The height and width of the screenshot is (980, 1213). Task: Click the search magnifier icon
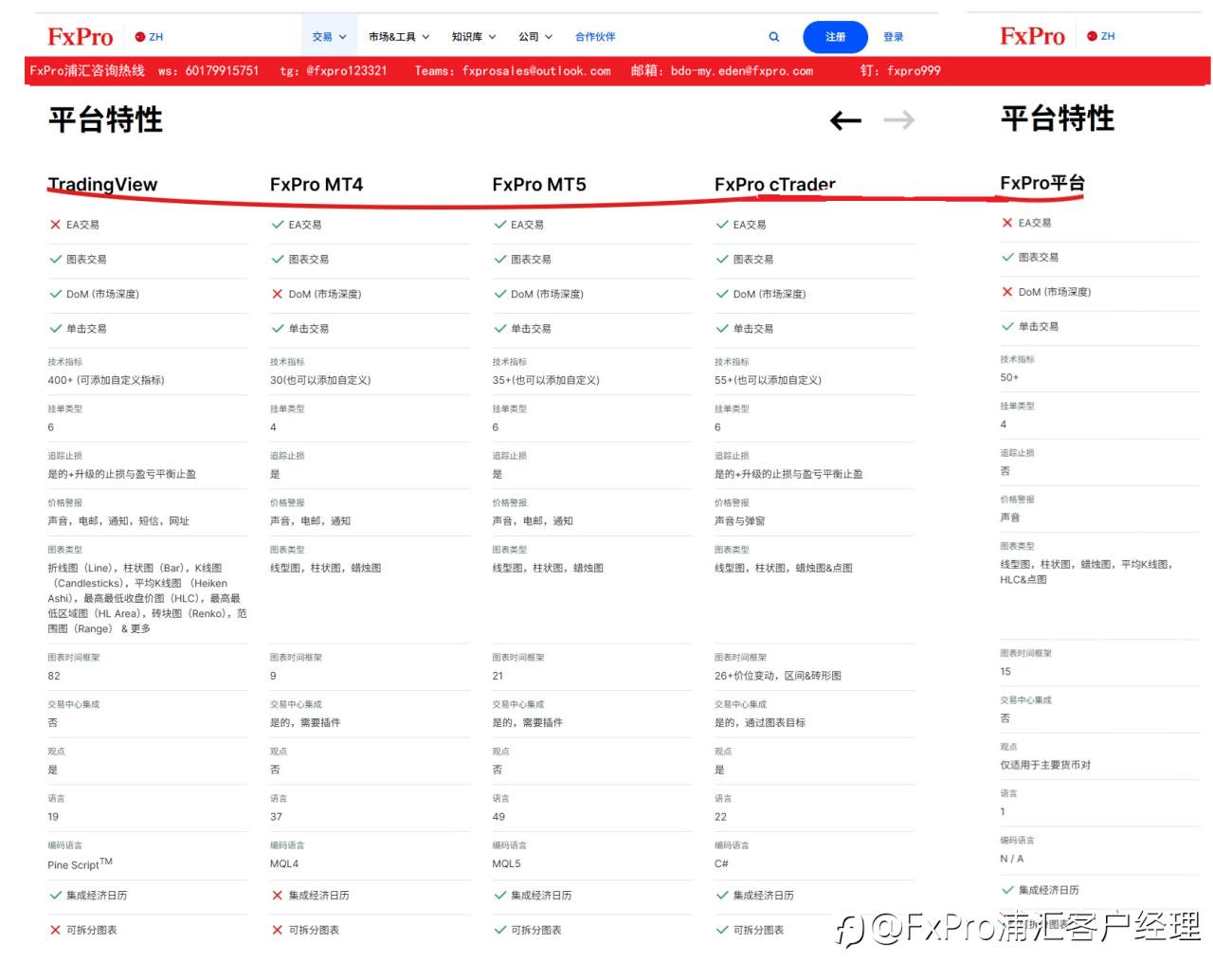pyautogui.click(x=773, y=37)
